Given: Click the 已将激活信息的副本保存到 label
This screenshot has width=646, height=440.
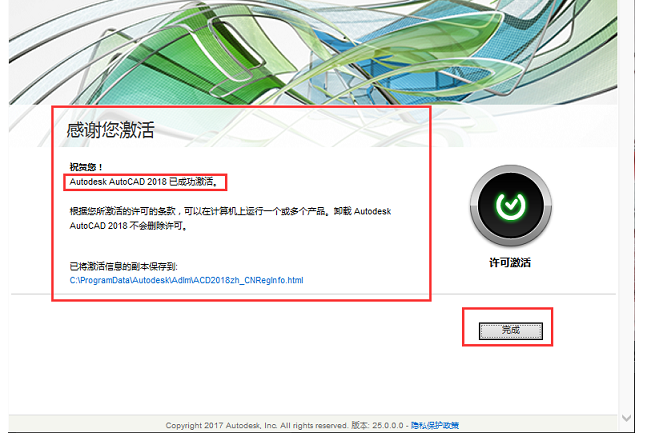Looking at the screenshot, I should click(124, 267).
